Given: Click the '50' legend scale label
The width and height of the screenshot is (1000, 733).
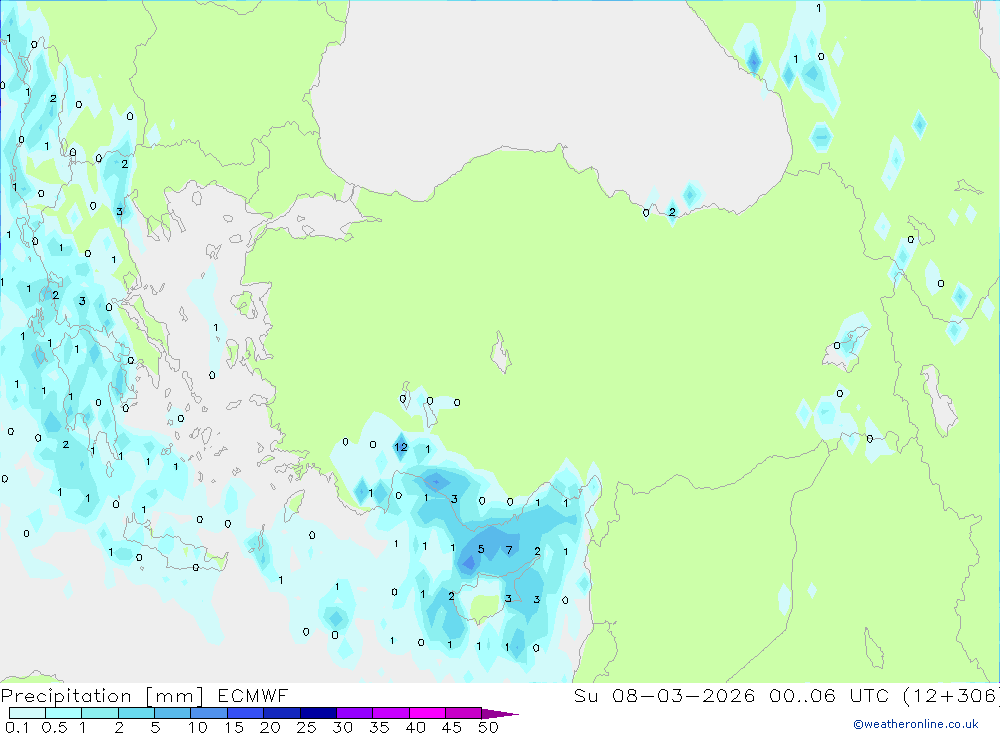Looking at the screenshot, I should click(489, 727).
